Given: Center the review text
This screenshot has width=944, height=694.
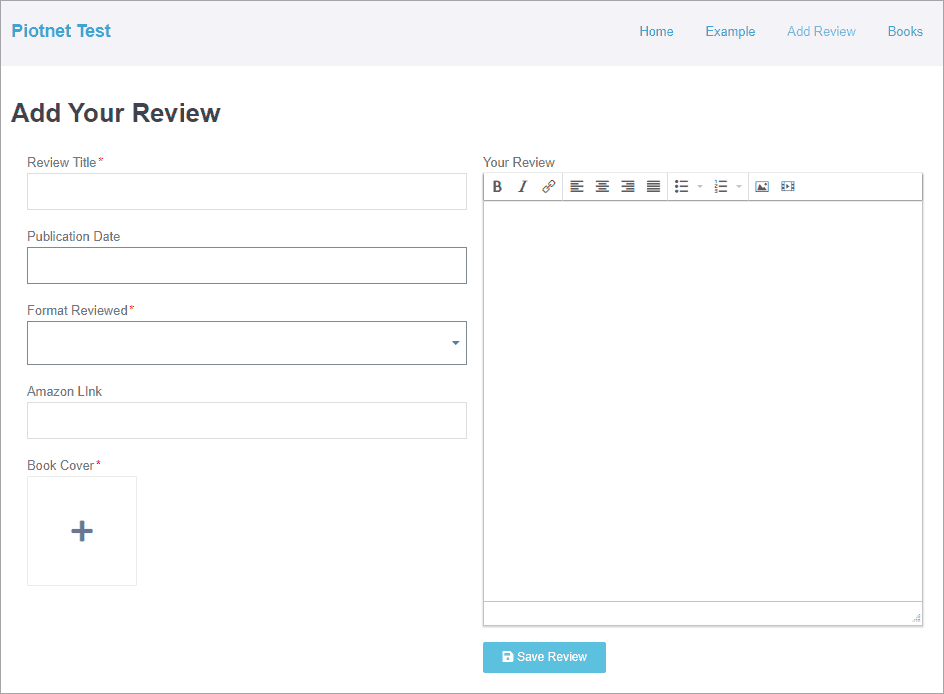Looking at the screenshot, I should click(602, 186).
